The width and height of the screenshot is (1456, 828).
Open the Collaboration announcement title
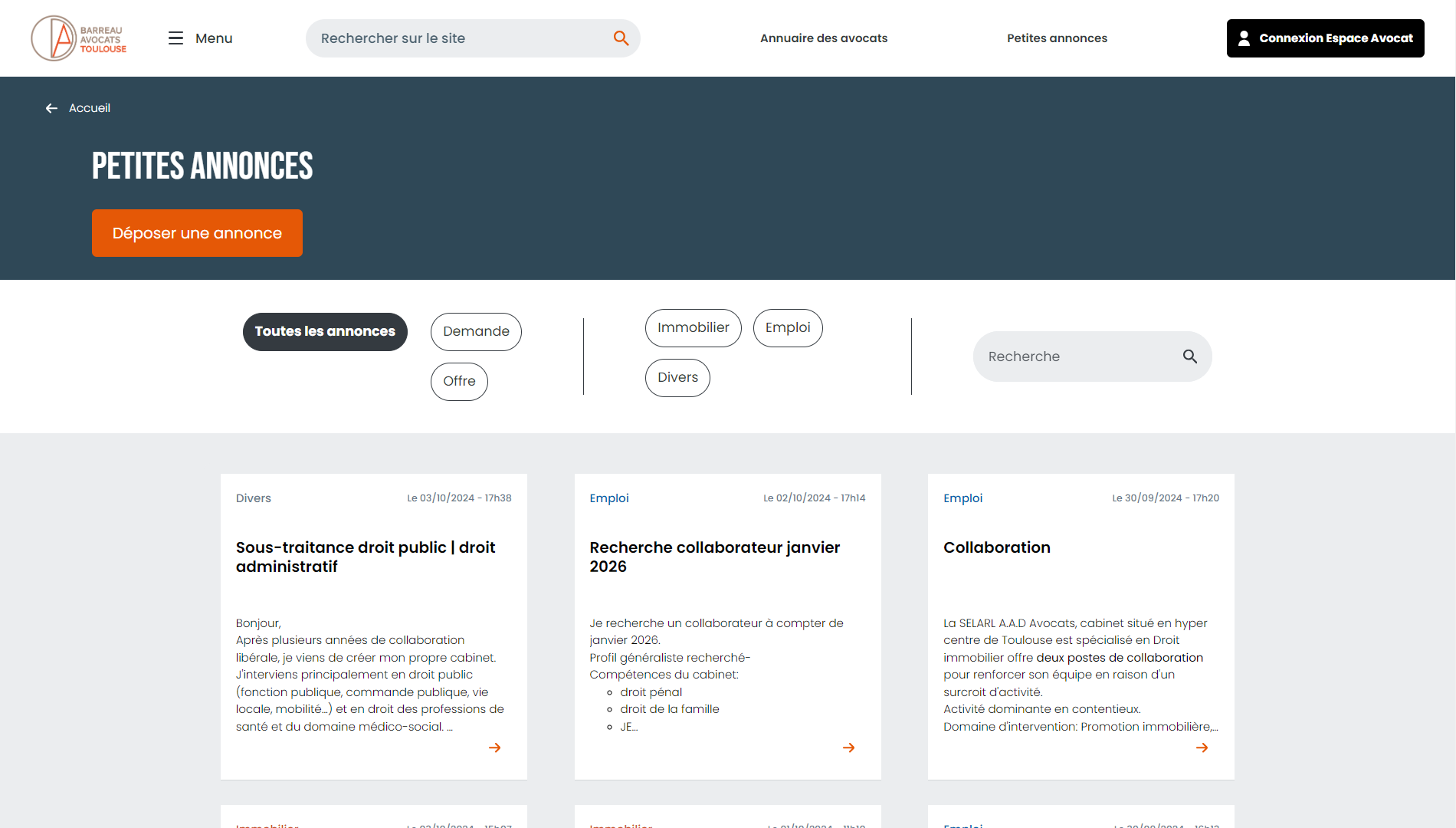click(996, 547)
